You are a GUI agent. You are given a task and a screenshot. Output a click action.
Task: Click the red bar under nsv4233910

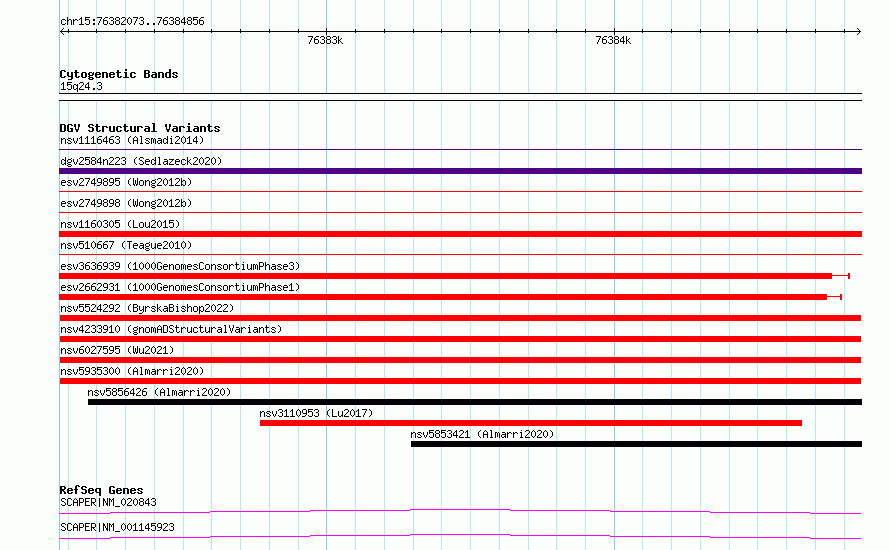[460, 339]
